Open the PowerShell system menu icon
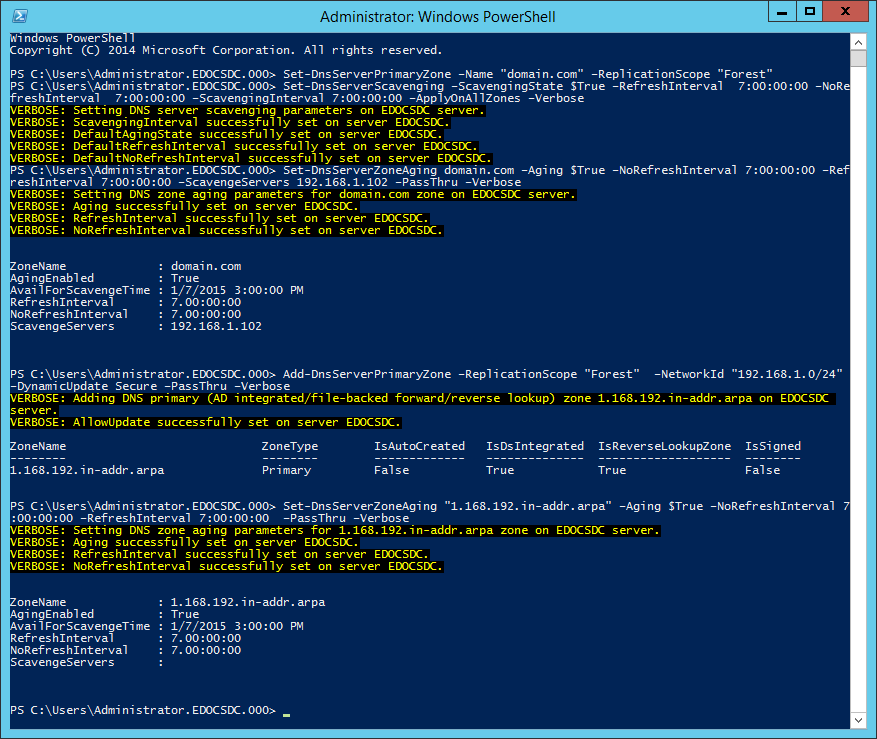 coord(18,16)
